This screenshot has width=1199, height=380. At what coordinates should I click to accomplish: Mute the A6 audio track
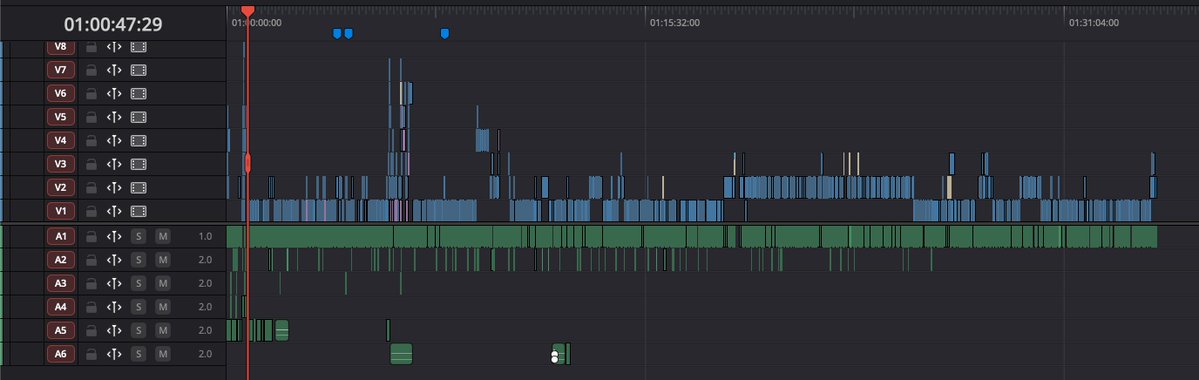point(163,354)
